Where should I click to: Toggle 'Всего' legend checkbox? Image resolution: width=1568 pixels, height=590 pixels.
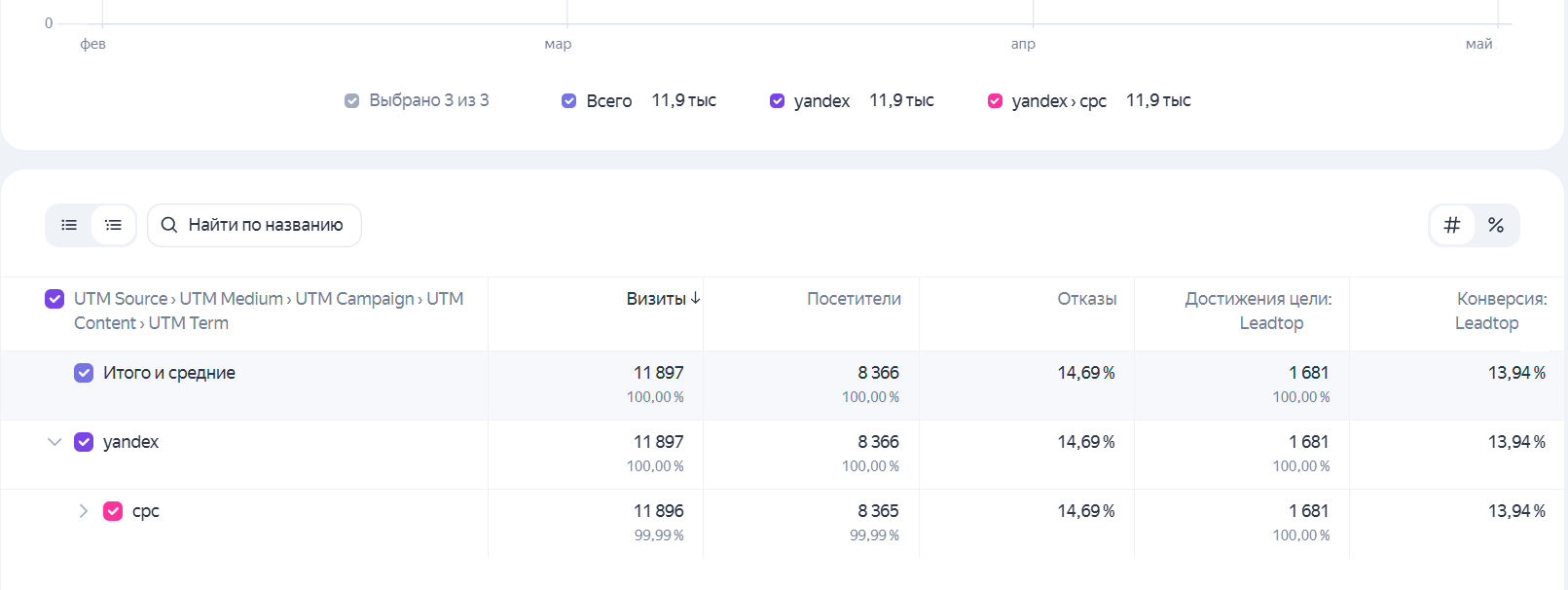point(569,100)
